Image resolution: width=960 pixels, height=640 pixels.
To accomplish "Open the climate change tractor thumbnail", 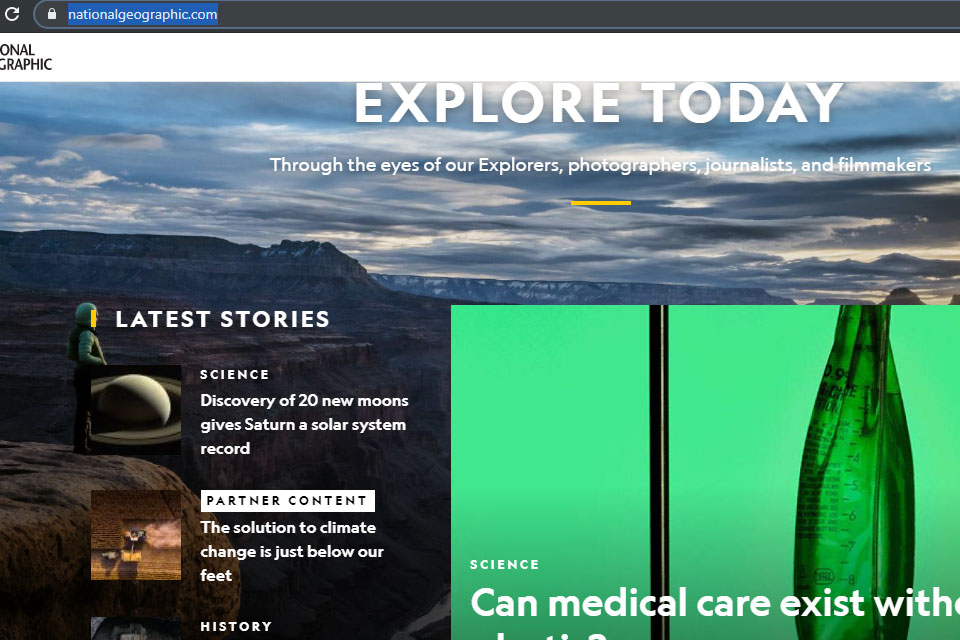I will click(x=136, y=535).
